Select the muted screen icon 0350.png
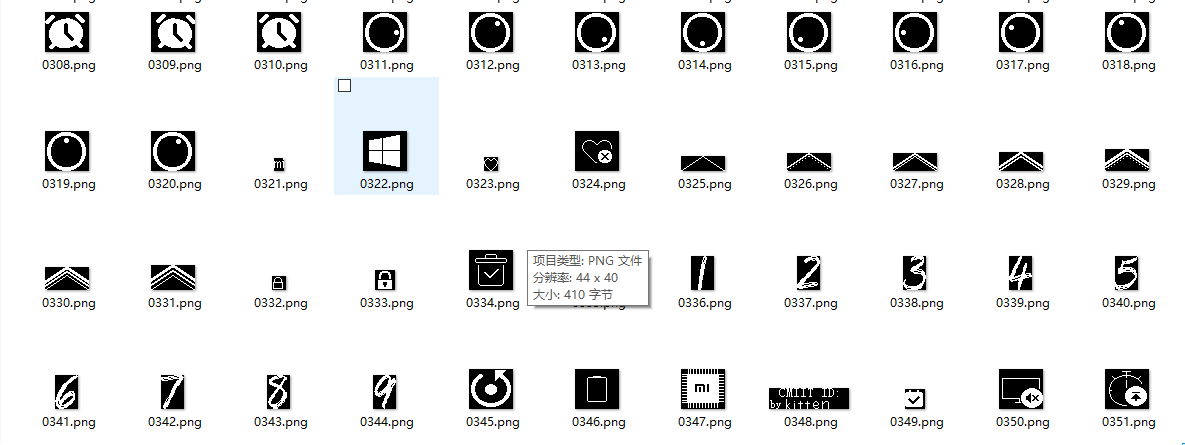 pos(1021,389)
